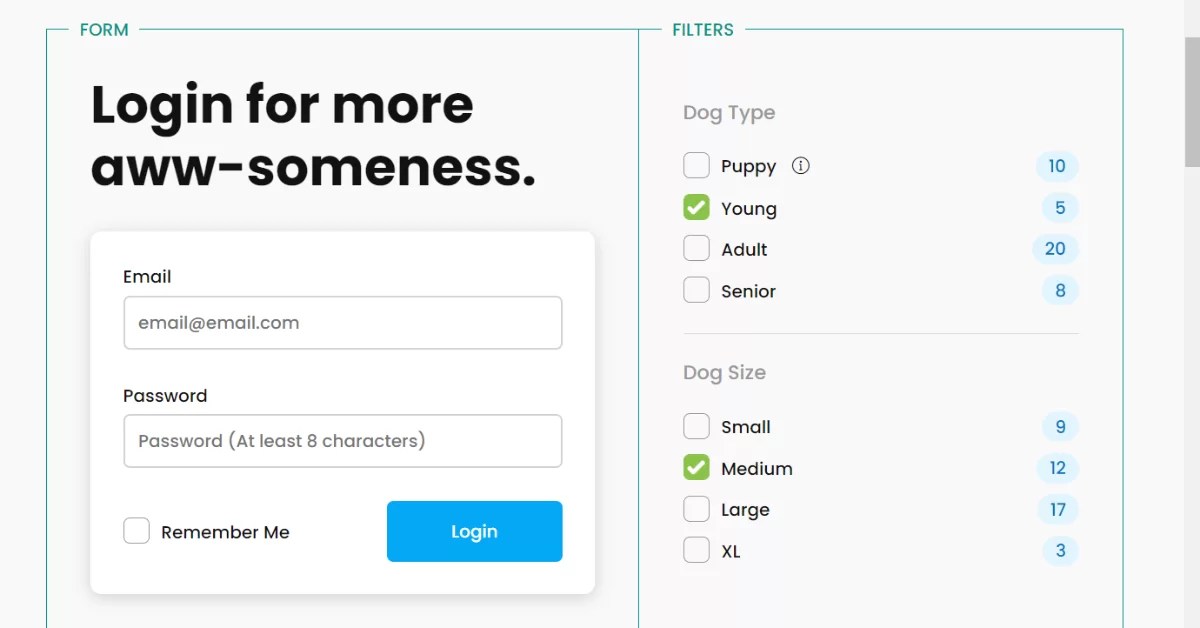Enable the Puppy filter checkbox

pyautogui.click(x=696, y=165)
